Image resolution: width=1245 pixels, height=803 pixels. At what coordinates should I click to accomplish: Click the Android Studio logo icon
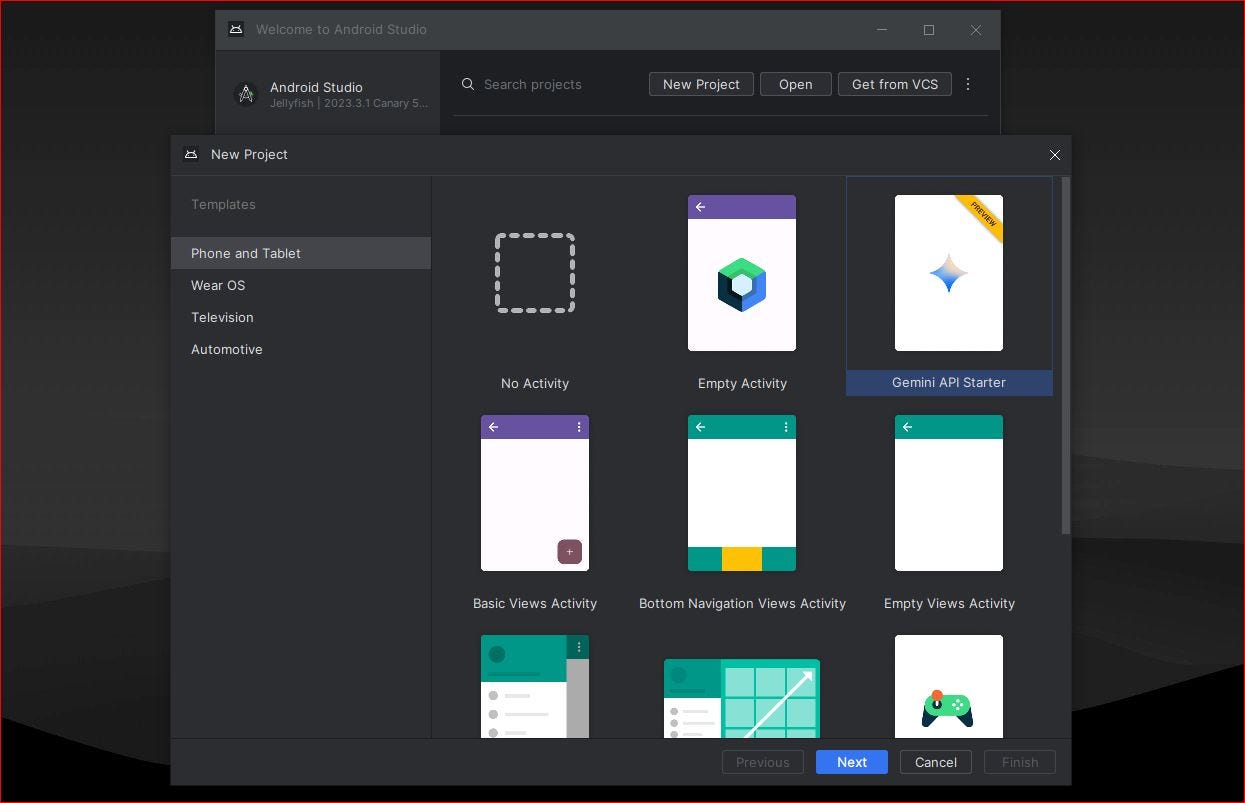(x=246, y=94)
